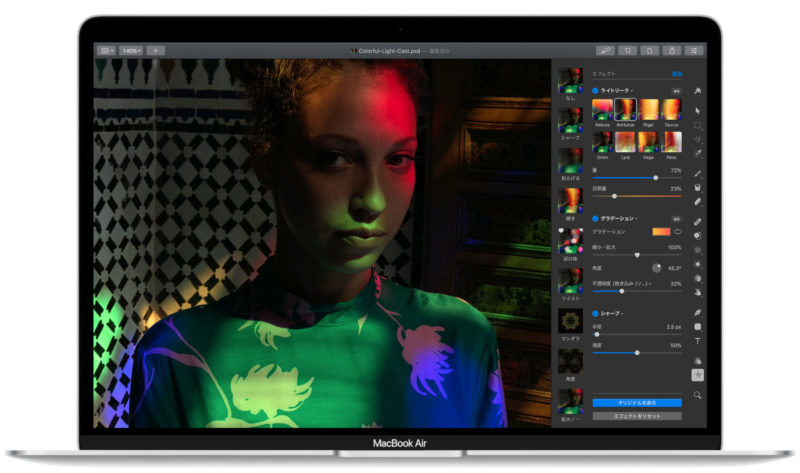This screenshot has height=473, width=800.
Task: Open the 140% zoom level dropdown
Action: coord(131,51)
